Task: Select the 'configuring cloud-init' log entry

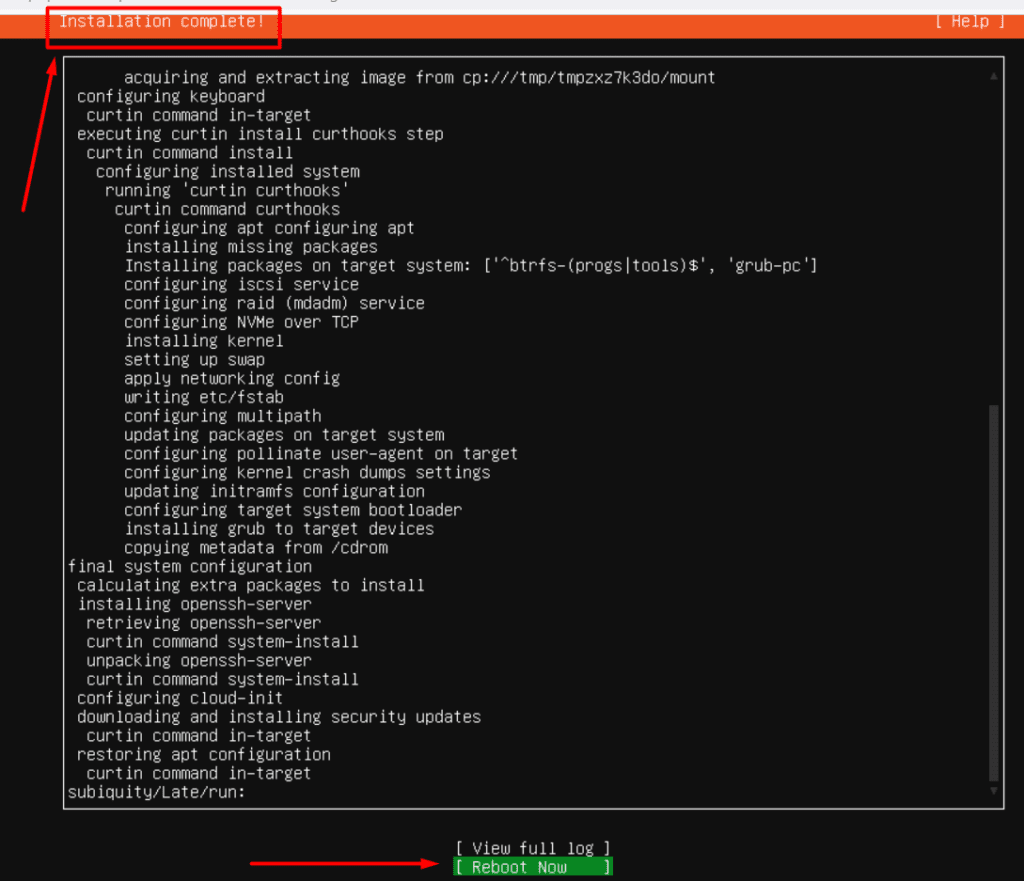Action: 180,698
